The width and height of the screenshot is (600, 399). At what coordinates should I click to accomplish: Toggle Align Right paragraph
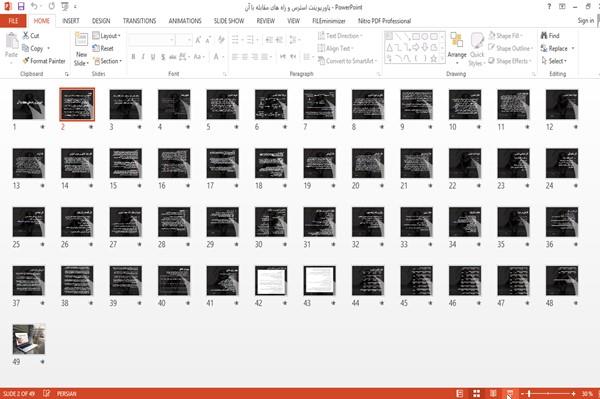pos(254,57)
